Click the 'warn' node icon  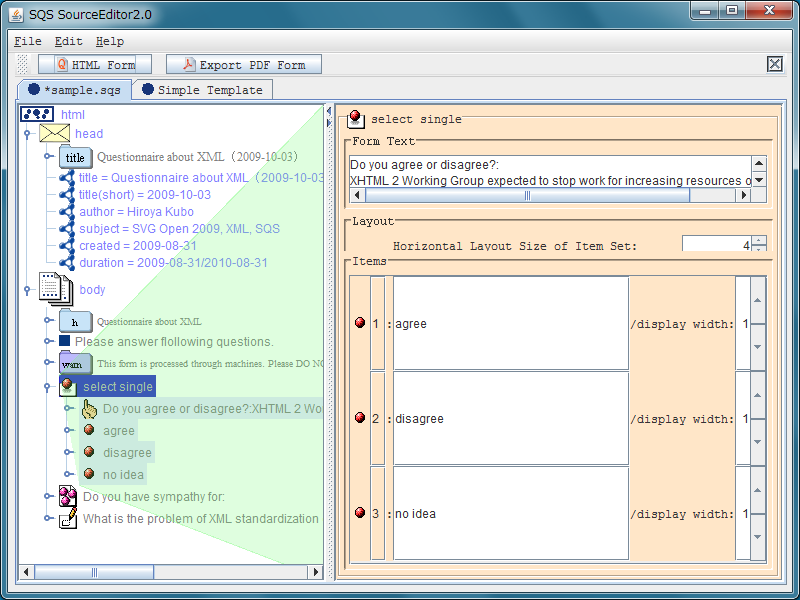[75, 364]
